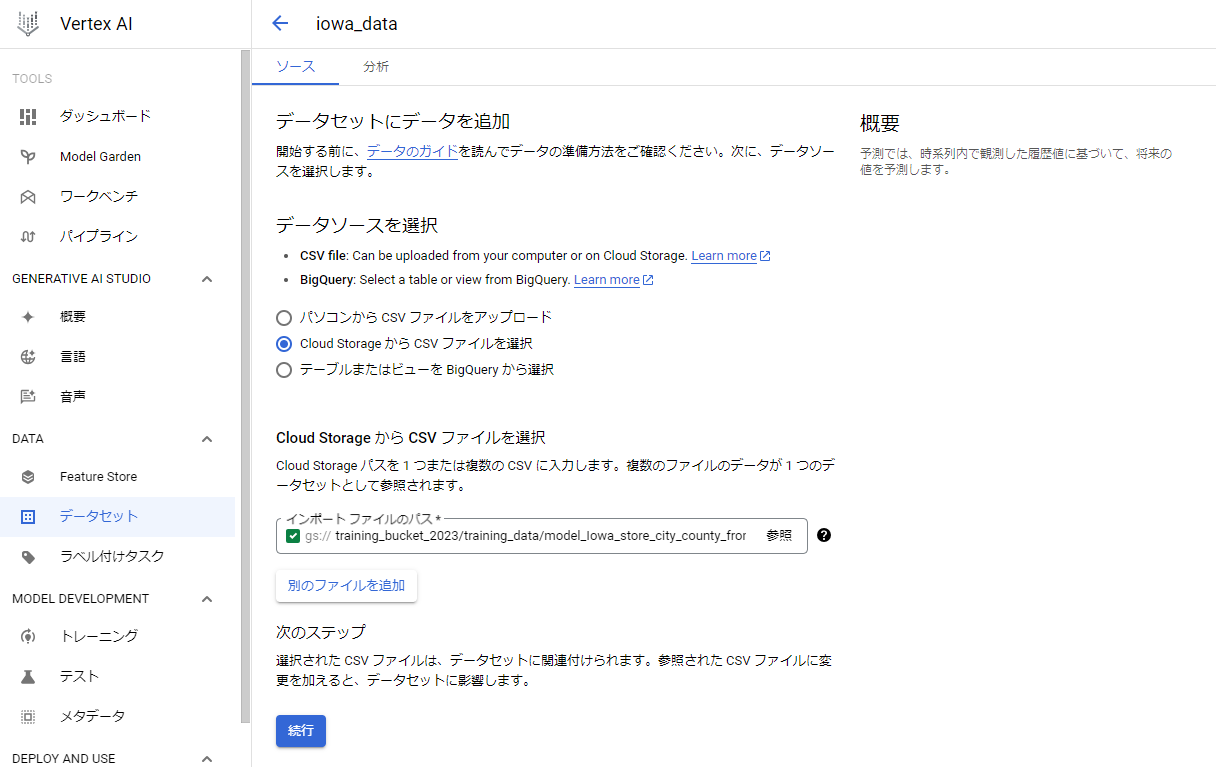1216x767 pixels.
Task: Click the help question mark icon
Action: pos(824,535)
